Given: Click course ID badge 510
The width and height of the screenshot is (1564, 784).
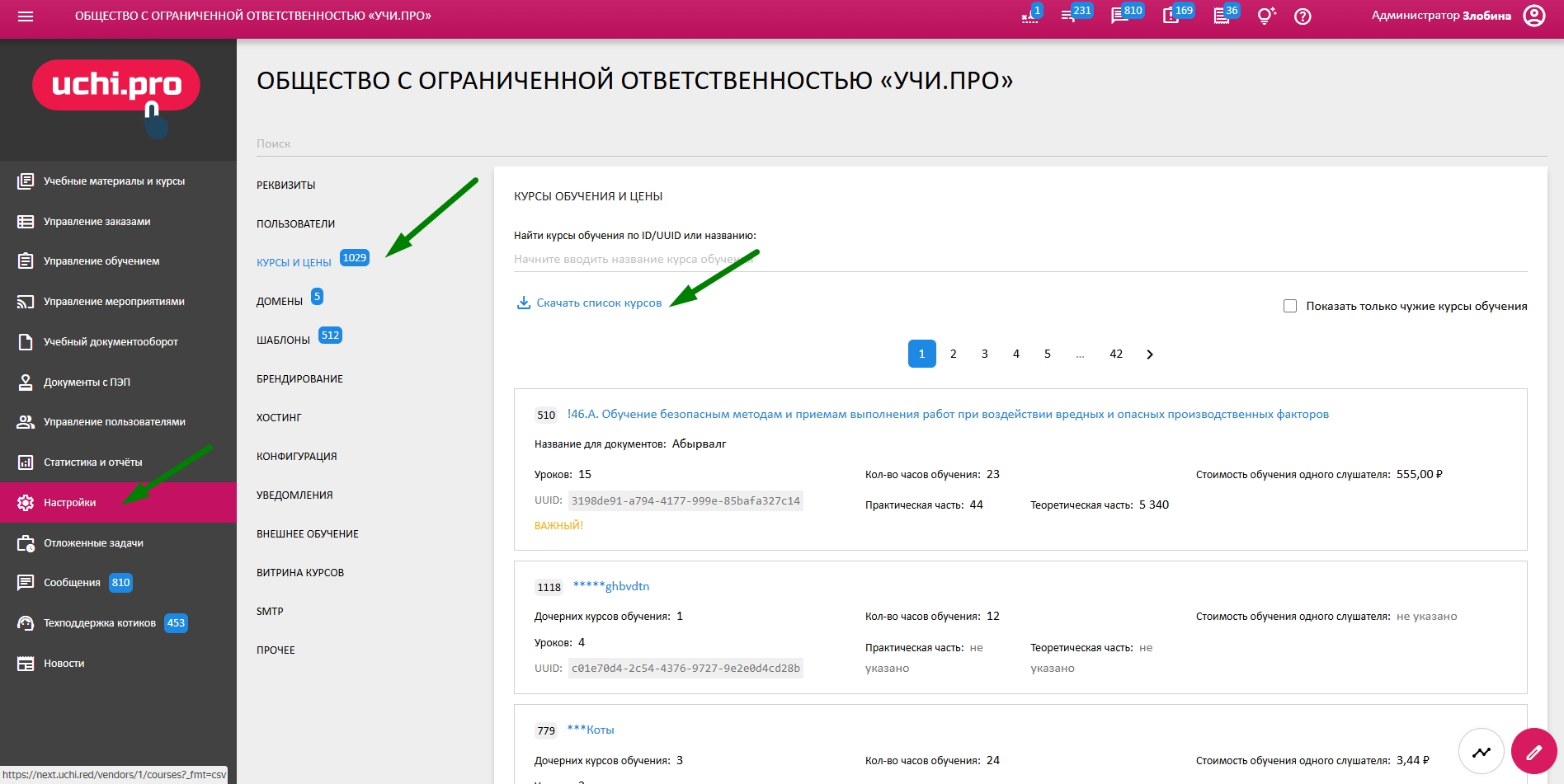Looking at the screenshot, I should 546,415.
